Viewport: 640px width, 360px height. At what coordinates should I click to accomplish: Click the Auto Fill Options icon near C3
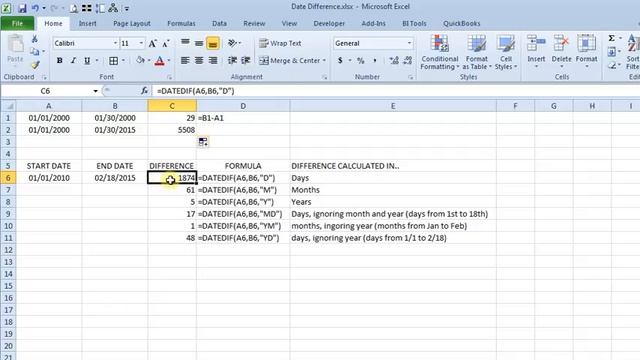pos(203,142)
